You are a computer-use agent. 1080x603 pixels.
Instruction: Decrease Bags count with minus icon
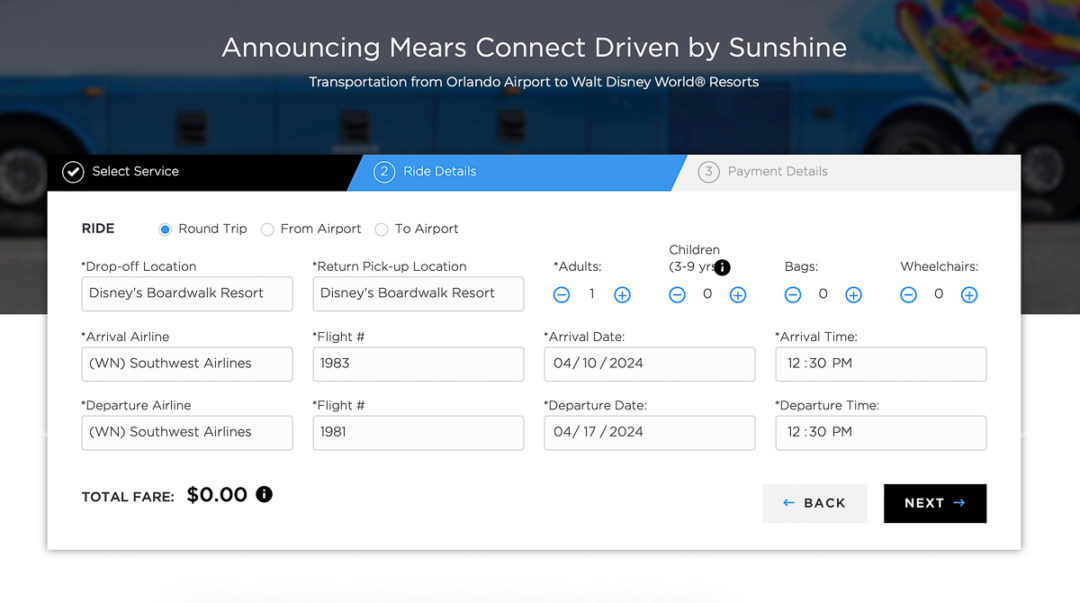click(793, 294)
